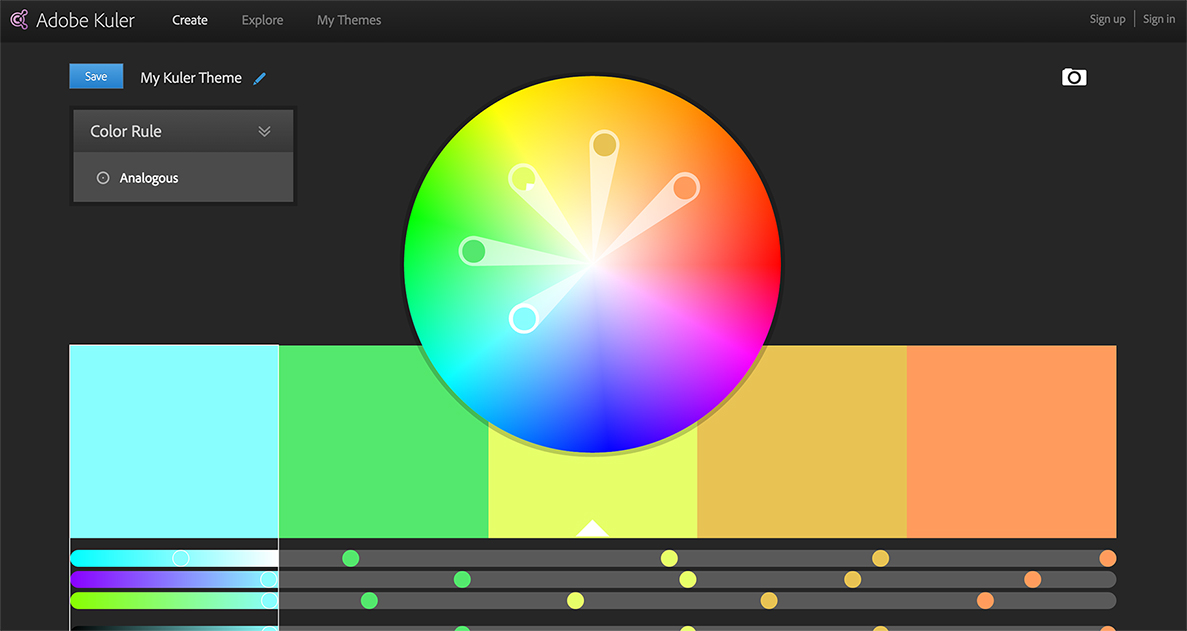Click the gold marker on color wheel
This screenshot has width=1187, height=631.
(x=604, y=144)
